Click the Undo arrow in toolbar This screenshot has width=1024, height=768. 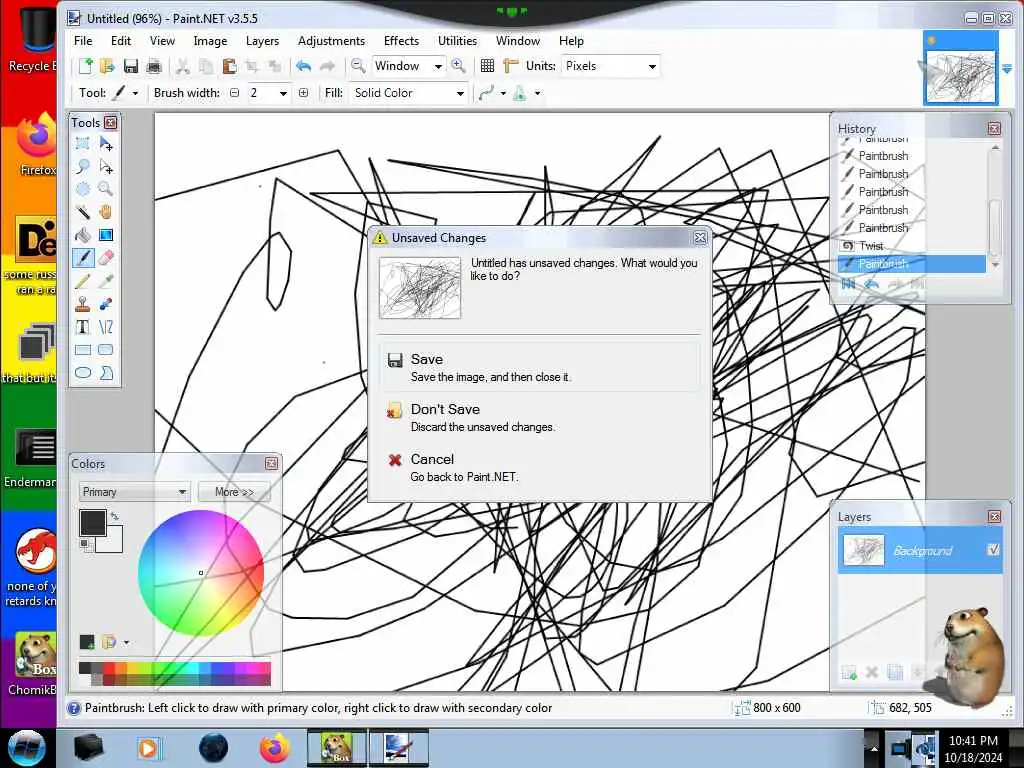[303, 66]
